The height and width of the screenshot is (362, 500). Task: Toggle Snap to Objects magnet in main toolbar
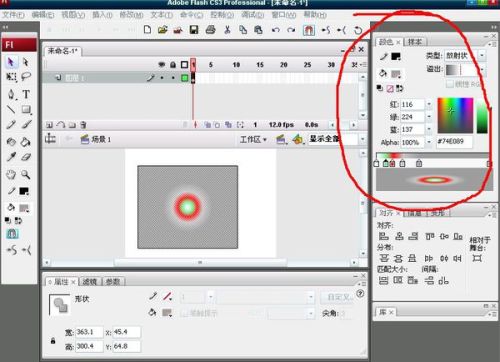309,30
